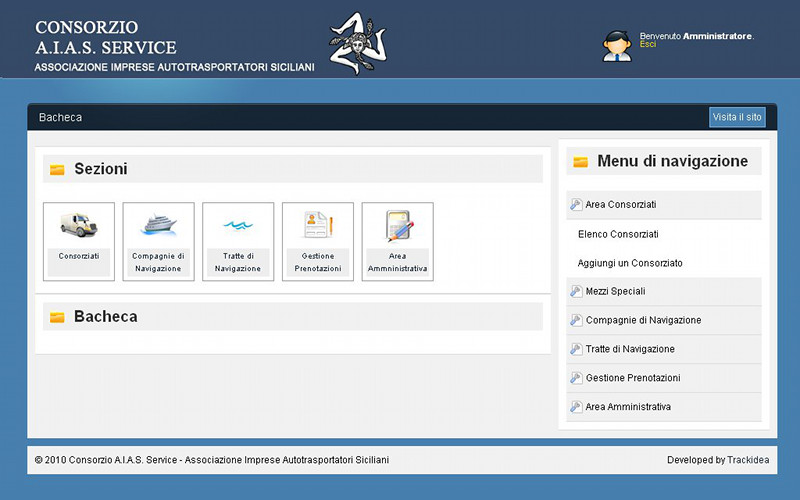This screenshot has width=800, height=500.
Task: Open the Compagnie di Navigazione ship icon
Action: [158, 224]
